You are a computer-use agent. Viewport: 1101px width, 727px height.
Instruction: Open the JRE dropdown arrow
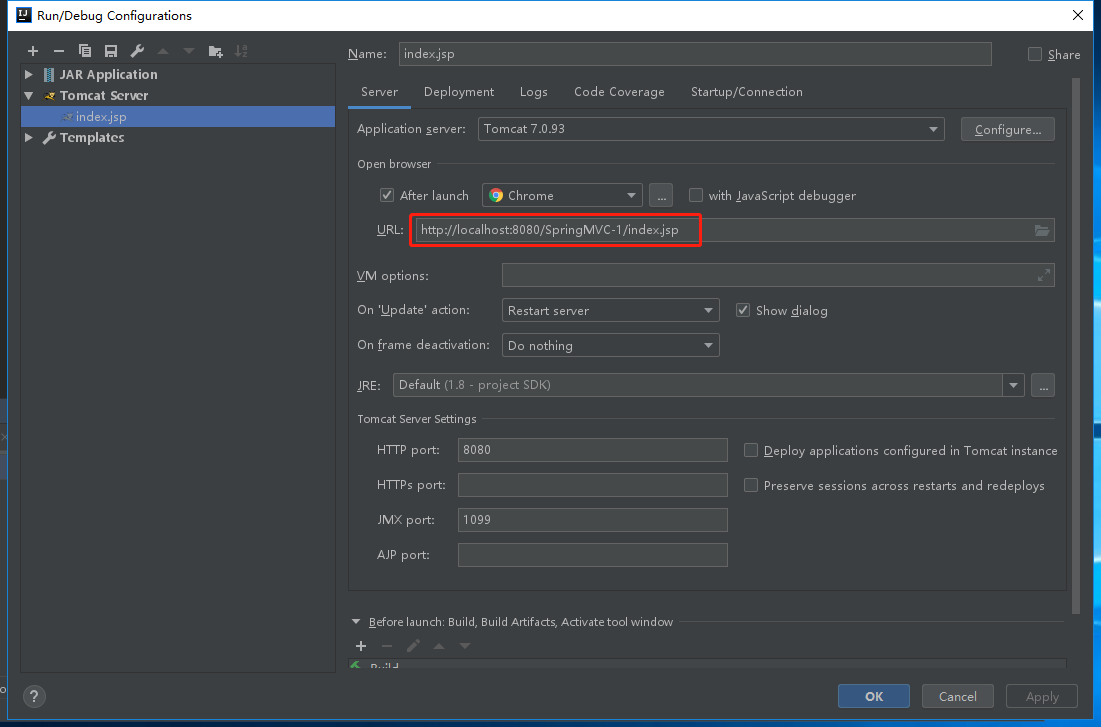pos(1013,385)
